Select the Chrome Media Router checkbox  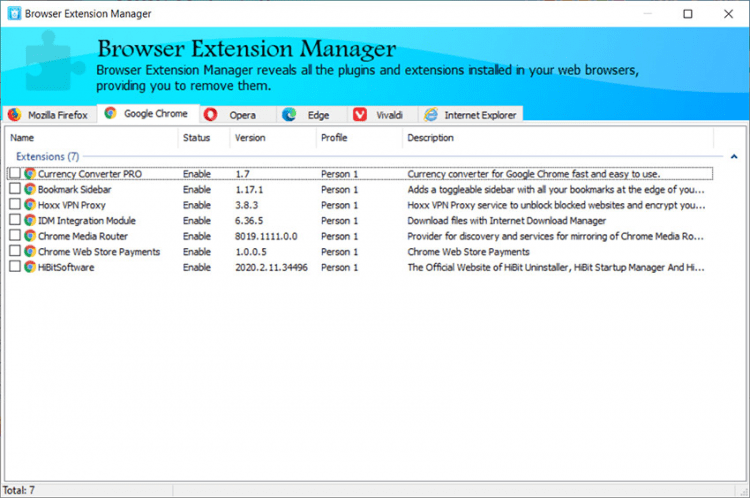(x=14, y=236)
